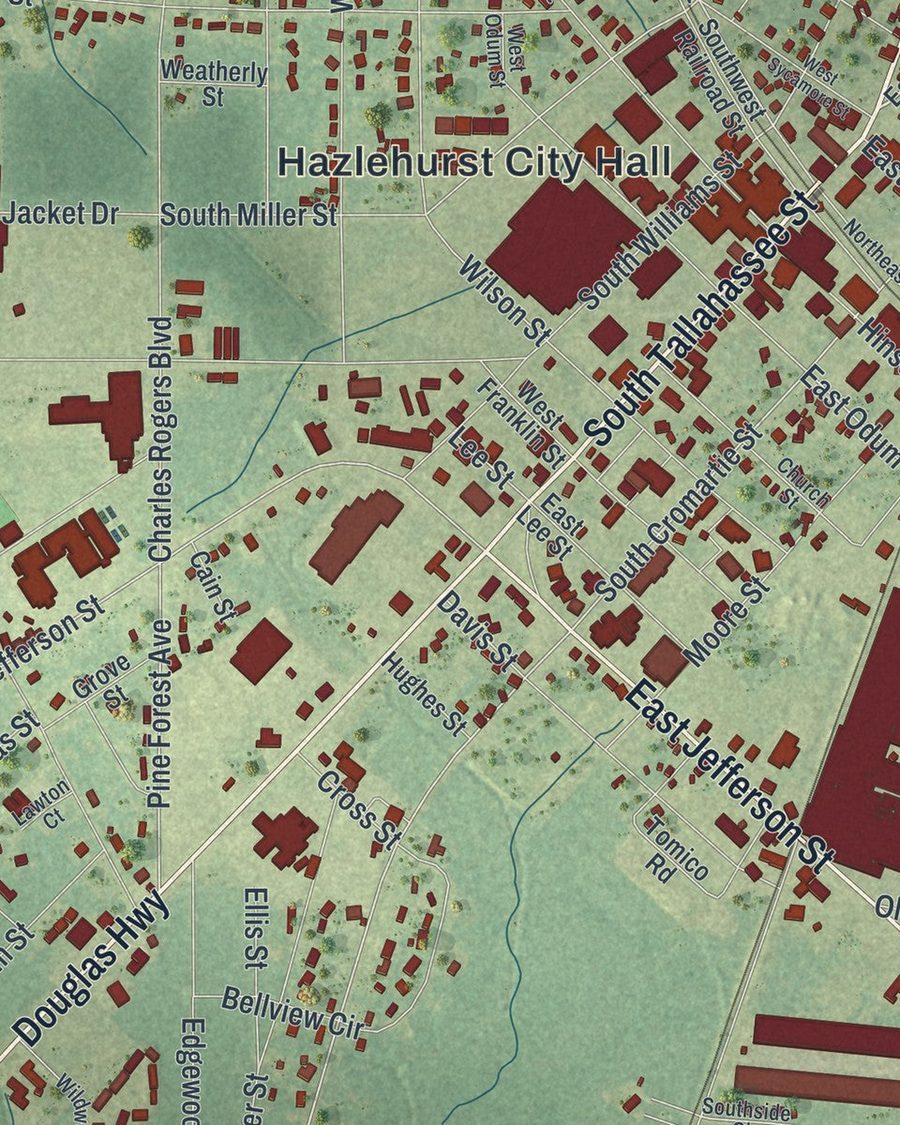Image resolution: width=900 pixels, height=1125 pixels.
Task: Select the Charles Rogers Blvd label
Action: tap(159, 438)
